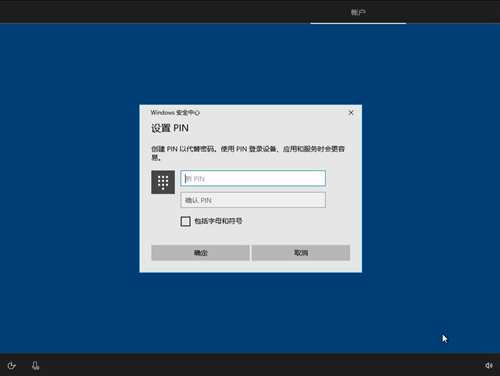This screenshot has height=376, width=500.
Task: Click the white underline below 帐户 tab
Action: tap(358, 23)
